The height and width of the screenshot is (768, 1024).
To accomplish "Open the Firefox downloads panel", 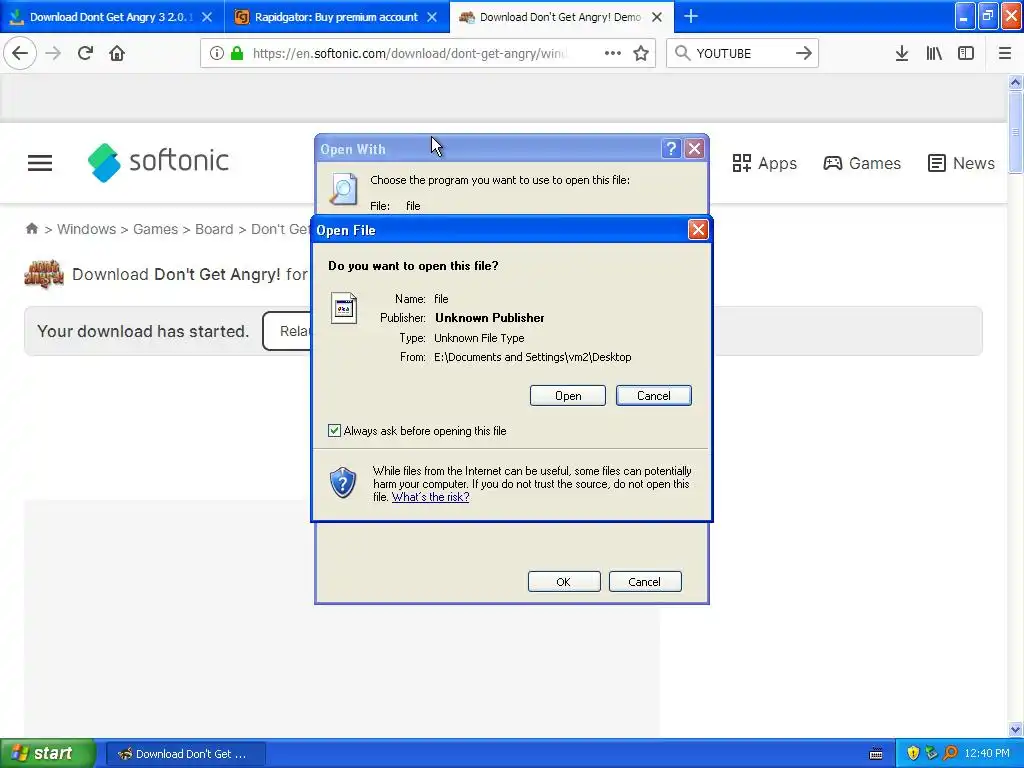I will (x=901, y=53).
